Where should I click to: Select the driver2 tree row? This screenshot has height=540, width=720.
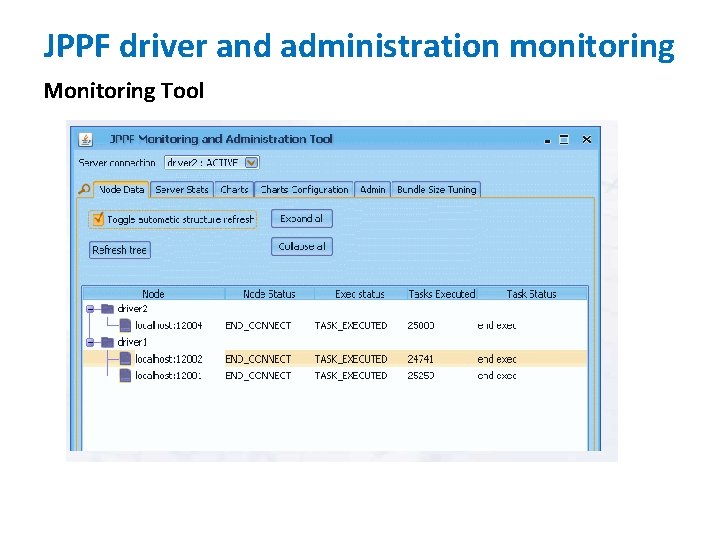click(x=335, y=309)
